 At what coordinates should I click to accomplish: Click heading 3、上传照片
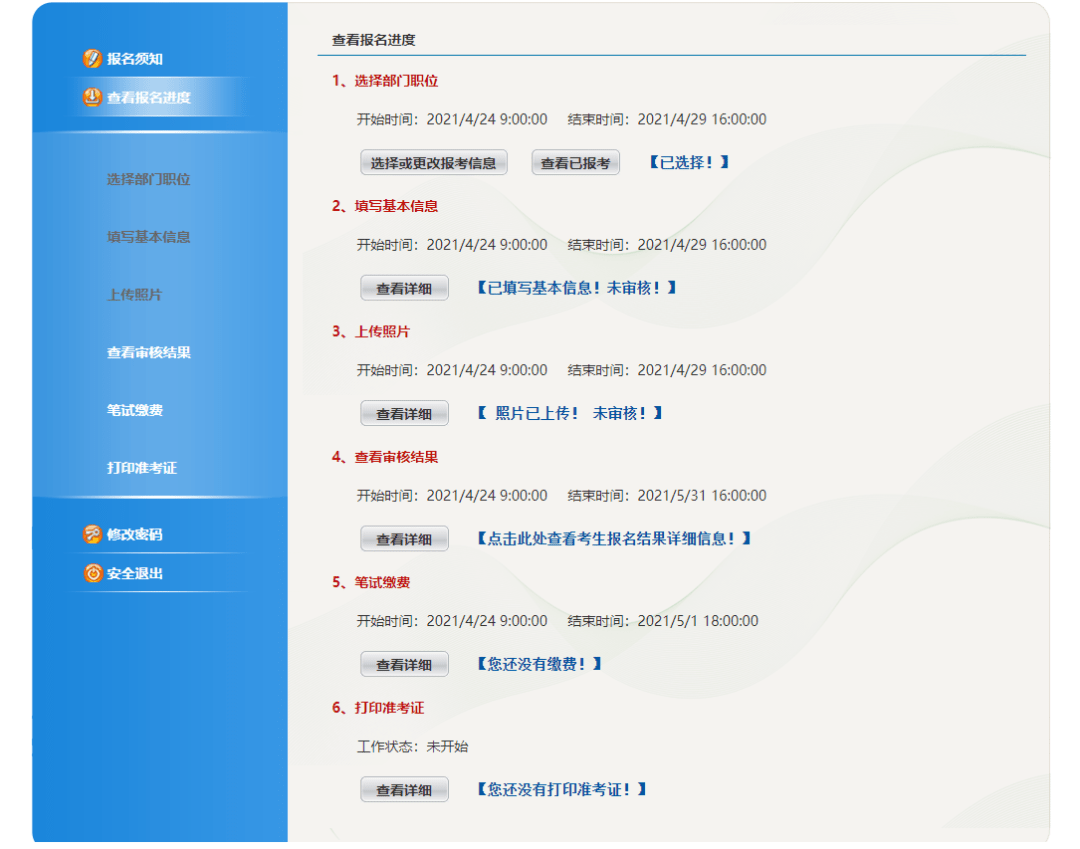tap(371, 332)
